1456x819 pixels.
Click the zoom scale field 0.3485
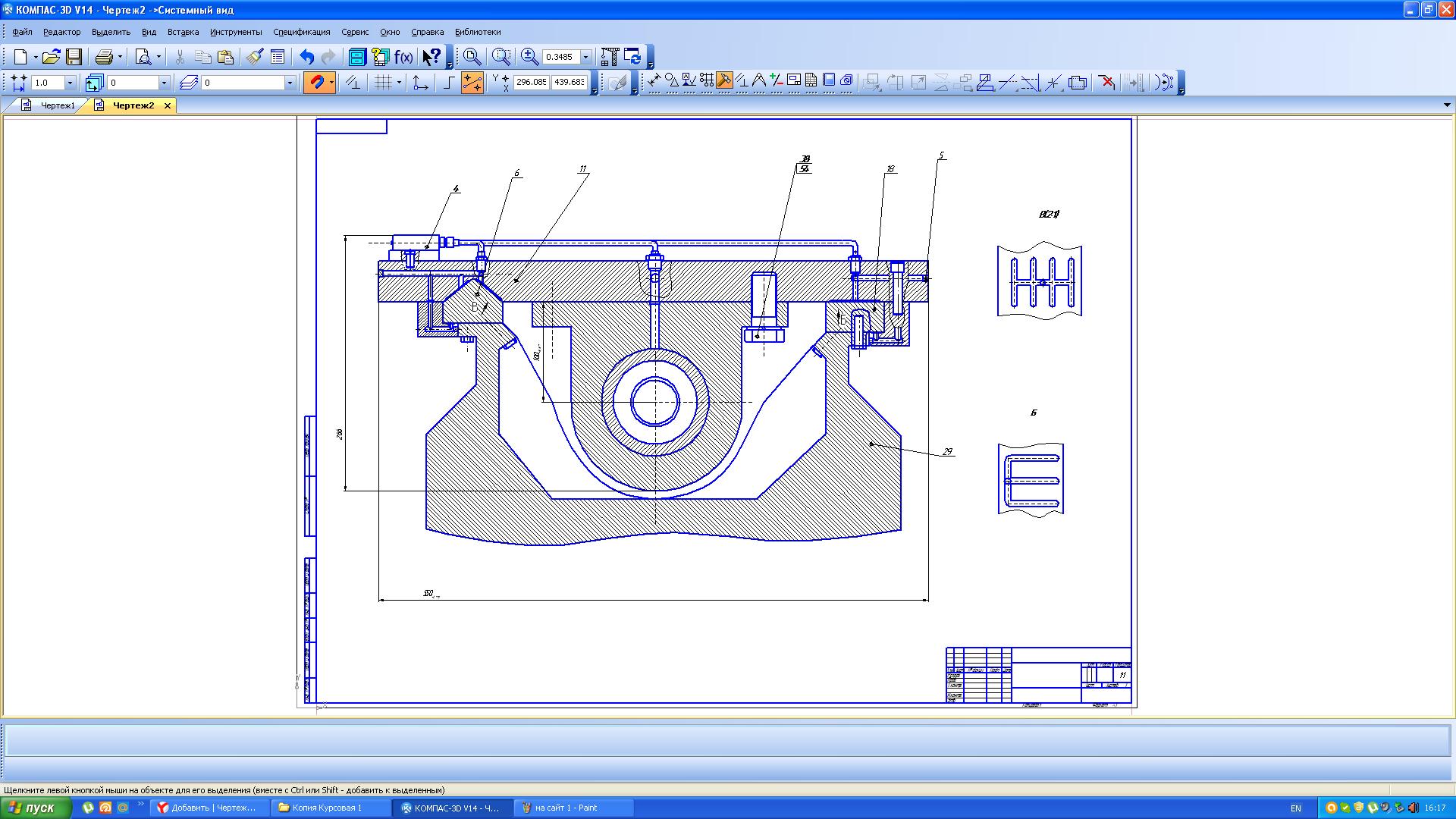point(561,57)
